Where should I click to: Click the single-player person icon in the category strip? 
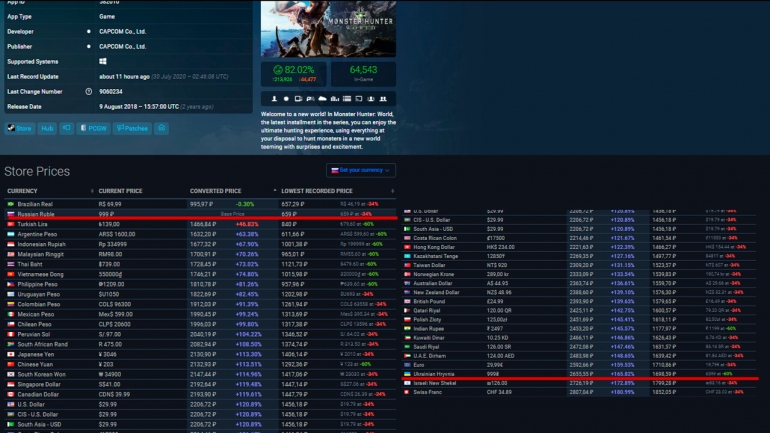[x=274, y=99]
